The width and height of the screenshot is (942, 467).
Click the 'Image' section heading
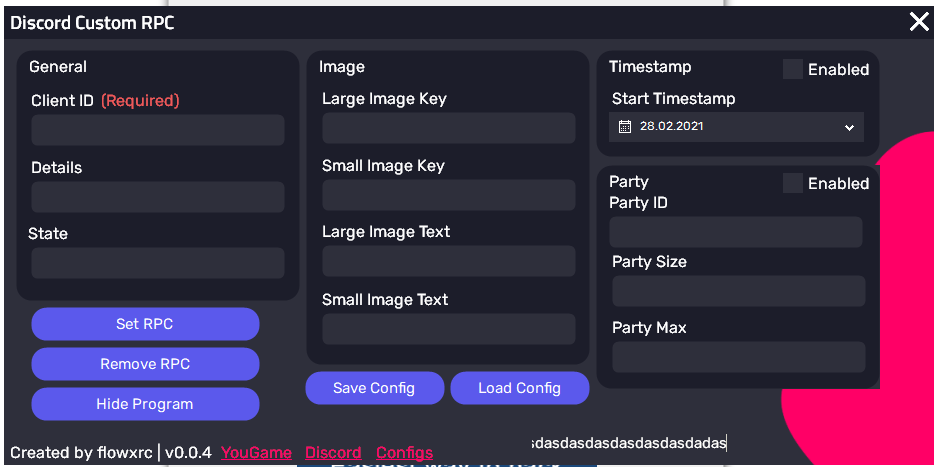tap(342, 67)
